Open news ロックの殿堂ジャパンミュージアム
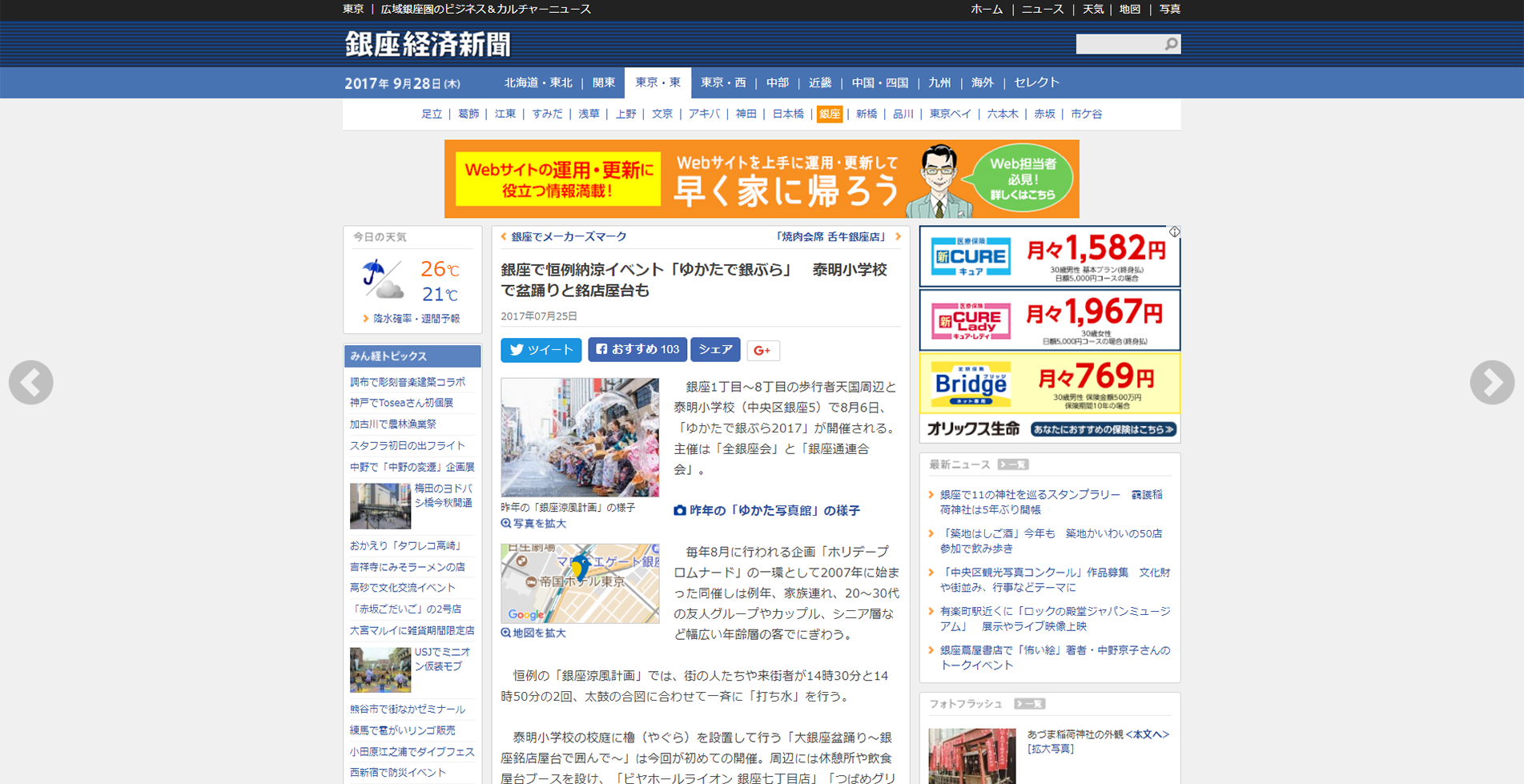Image resolution: width=1524 pixels, height=784 pixels. [x=1055, y=619]
